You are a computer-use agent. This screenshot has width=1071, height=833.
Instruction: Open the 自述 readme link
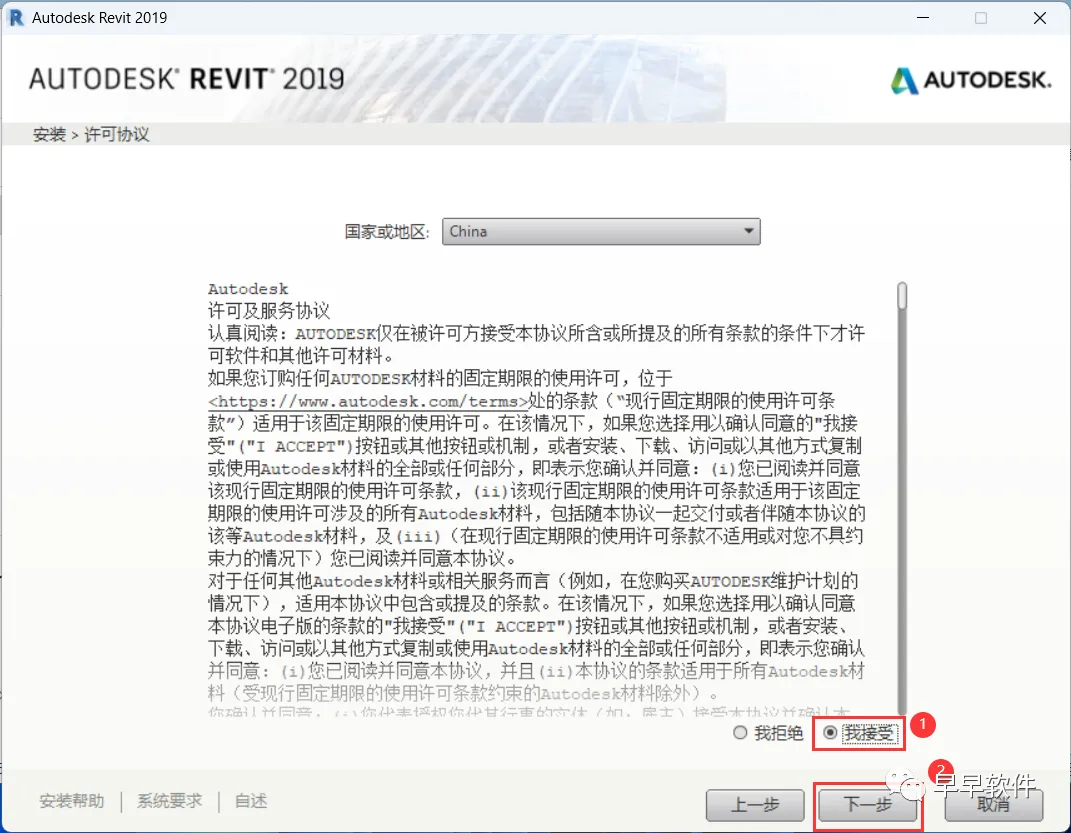pos(251,801)
